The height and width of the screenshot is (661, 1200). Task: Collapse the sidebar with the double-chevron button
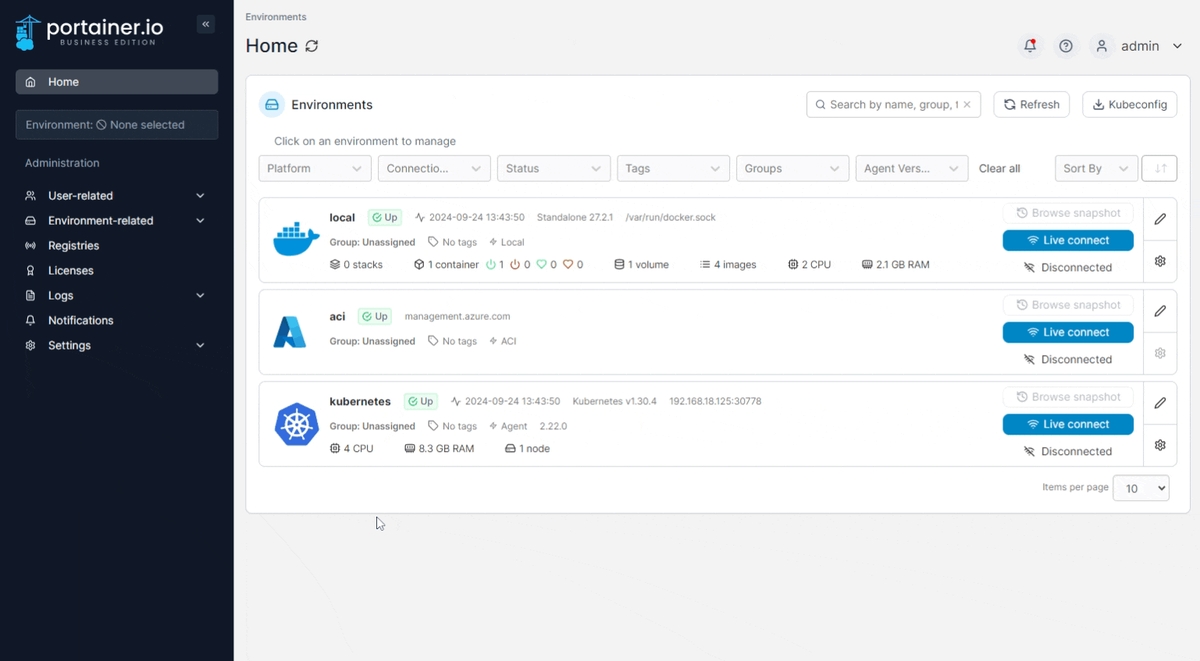pos(205,24)
